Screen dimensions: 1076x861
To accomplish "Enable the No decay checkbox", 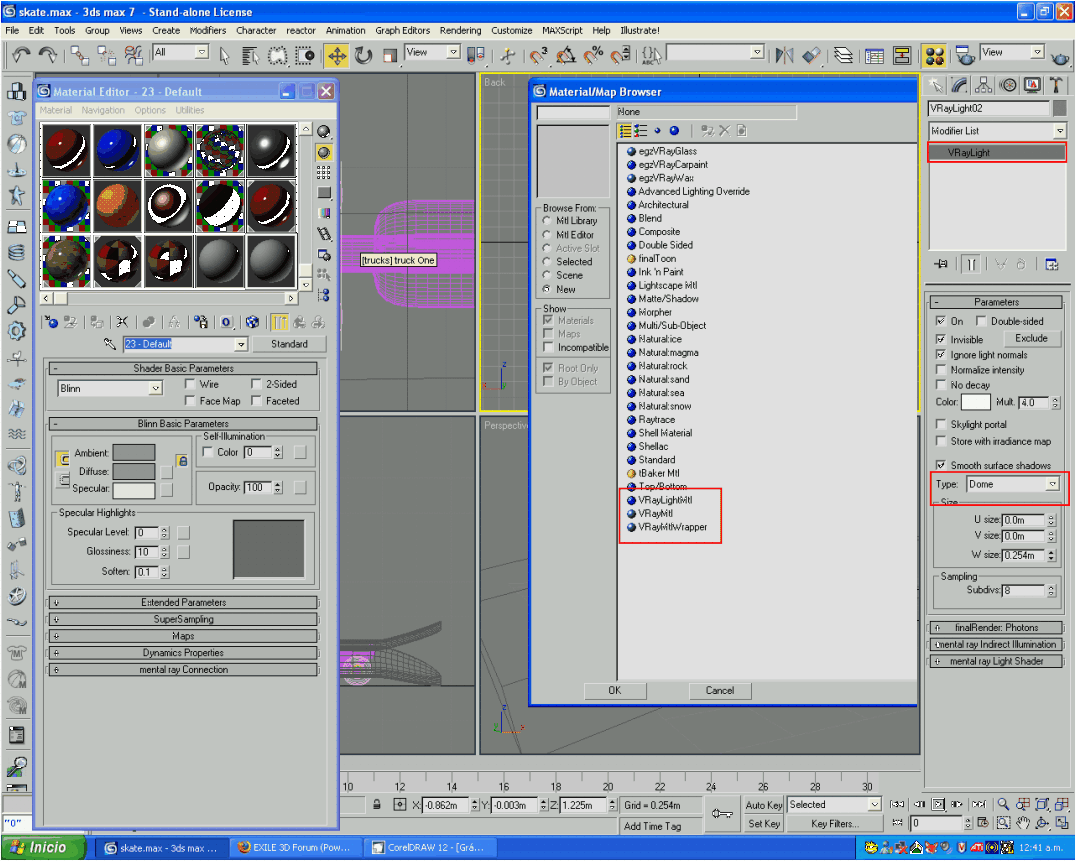I will 941,385.
